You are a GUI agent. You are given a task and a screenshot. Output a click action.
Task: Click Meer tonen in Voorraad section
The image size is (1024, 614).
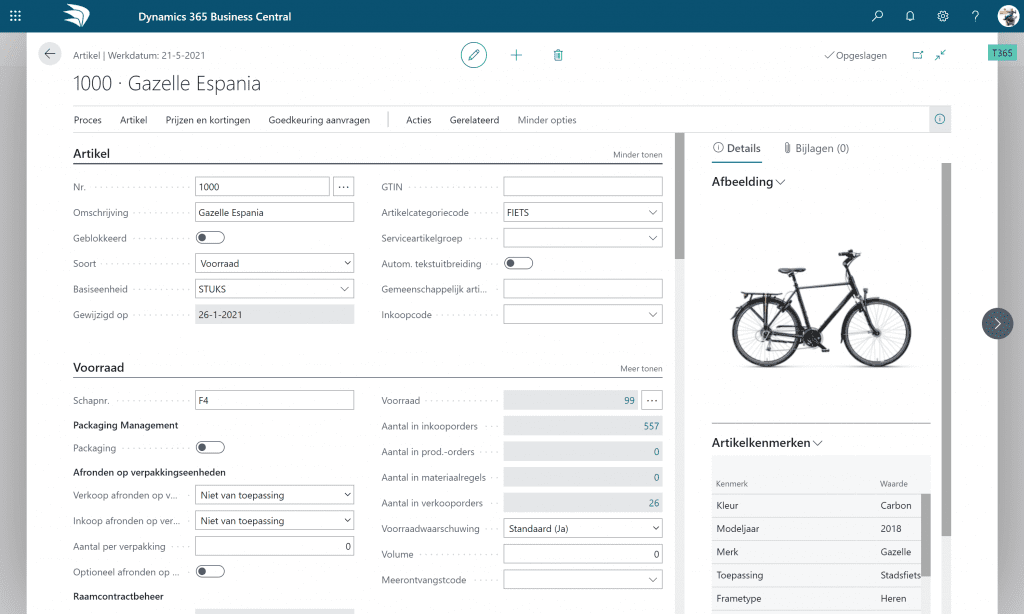641,368
